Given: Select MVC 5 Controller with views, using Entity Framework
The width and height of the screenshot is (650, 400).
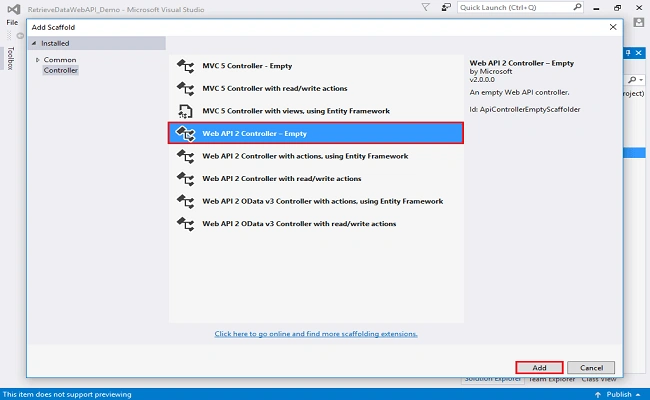Looking at the screenshot, I should coord(296,111).
